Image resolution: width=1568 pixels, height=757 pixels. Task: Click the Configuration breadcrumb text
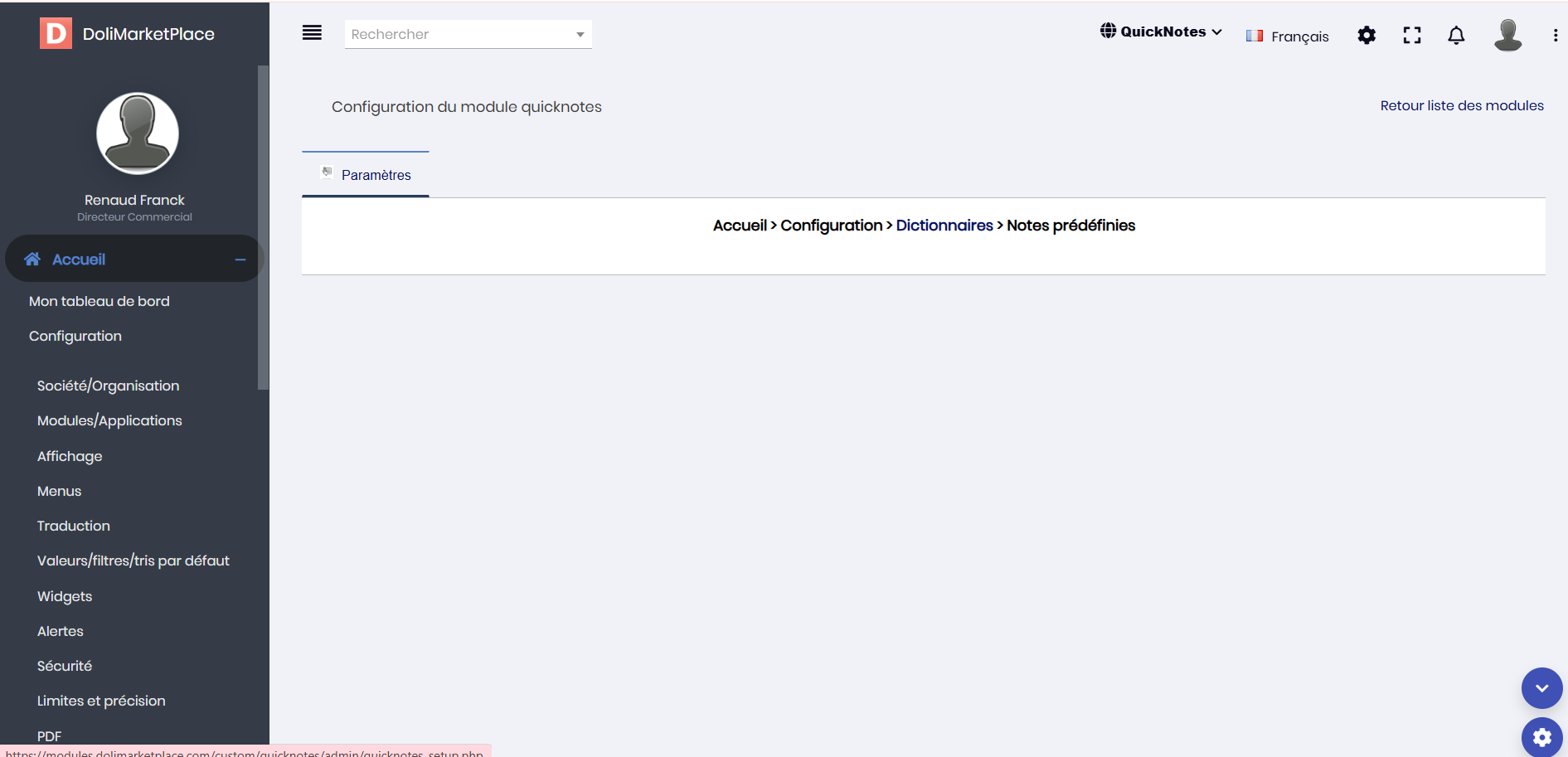[832, 226]
